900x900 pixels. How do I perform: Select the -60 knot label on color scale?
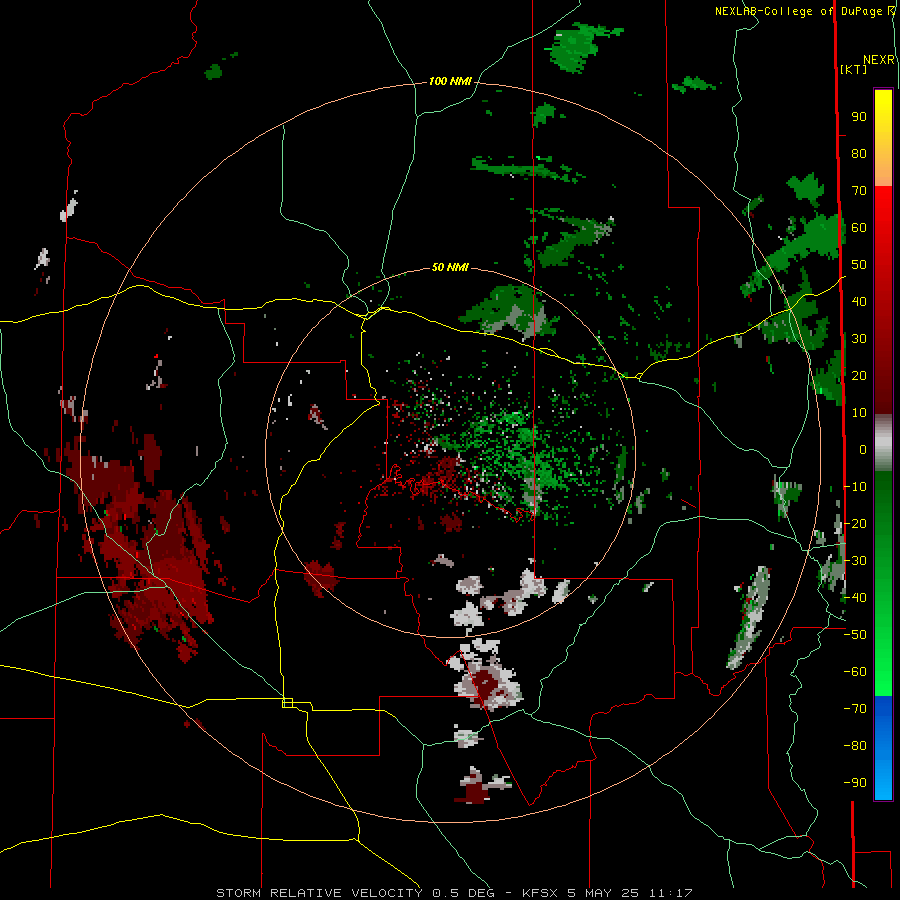tap(855, 672)
